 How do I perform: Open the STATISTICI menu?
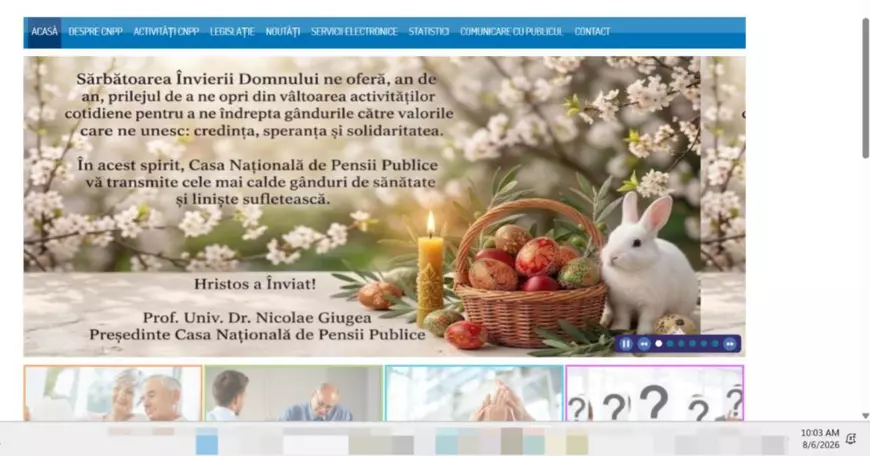429,32
